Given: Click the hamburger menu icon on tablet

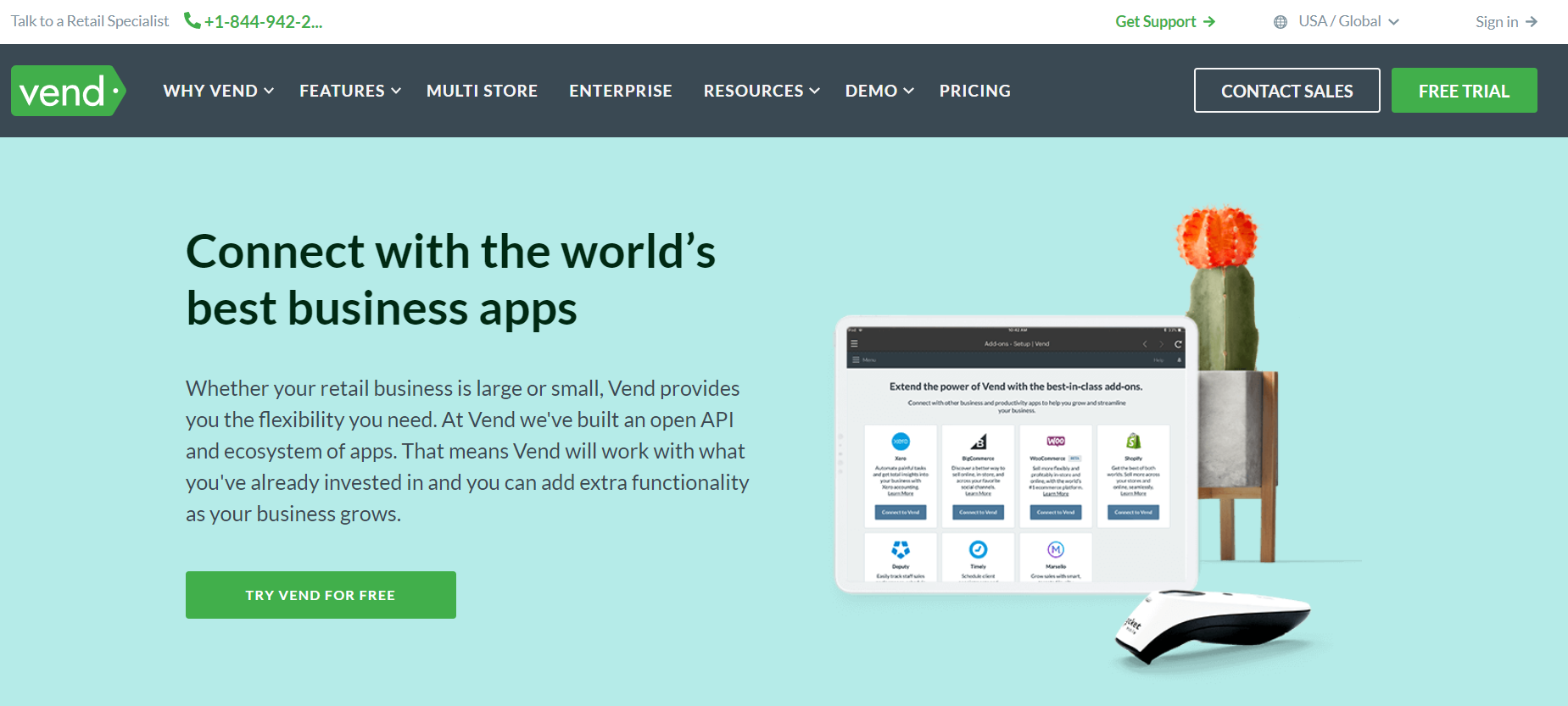Looking at the screenshot, I should click(855, 344).
